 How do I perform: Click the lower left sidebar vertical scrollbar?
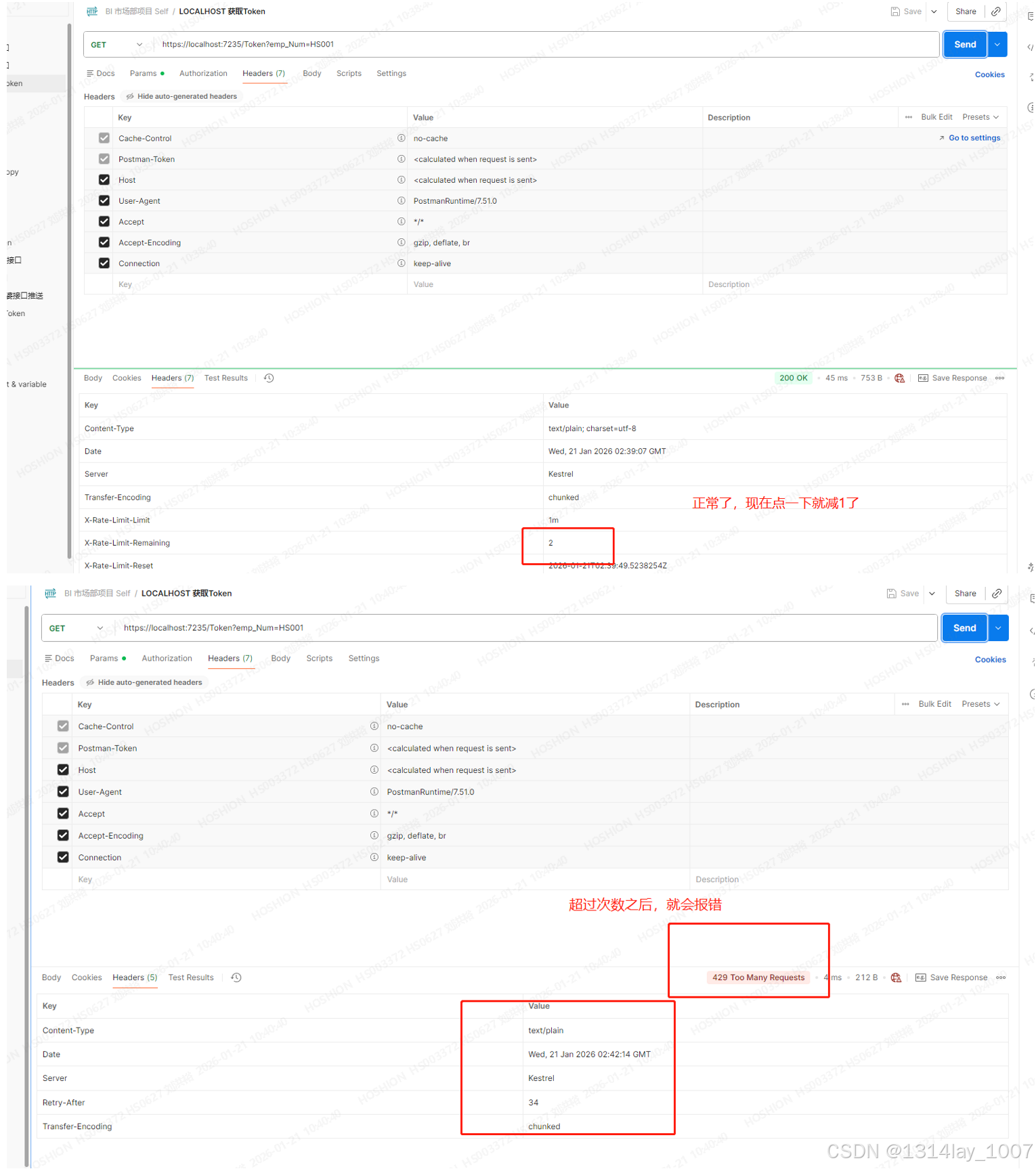[x=26, y=887]
